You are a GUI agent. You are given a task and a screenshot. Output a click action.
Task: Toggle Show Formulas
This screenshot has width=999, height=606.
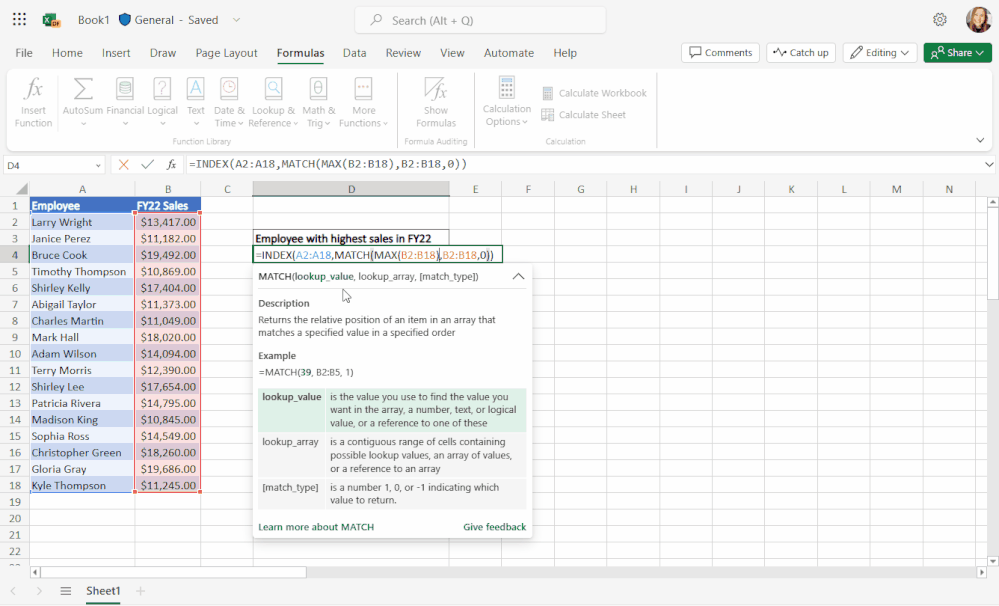tap(435, 100)
